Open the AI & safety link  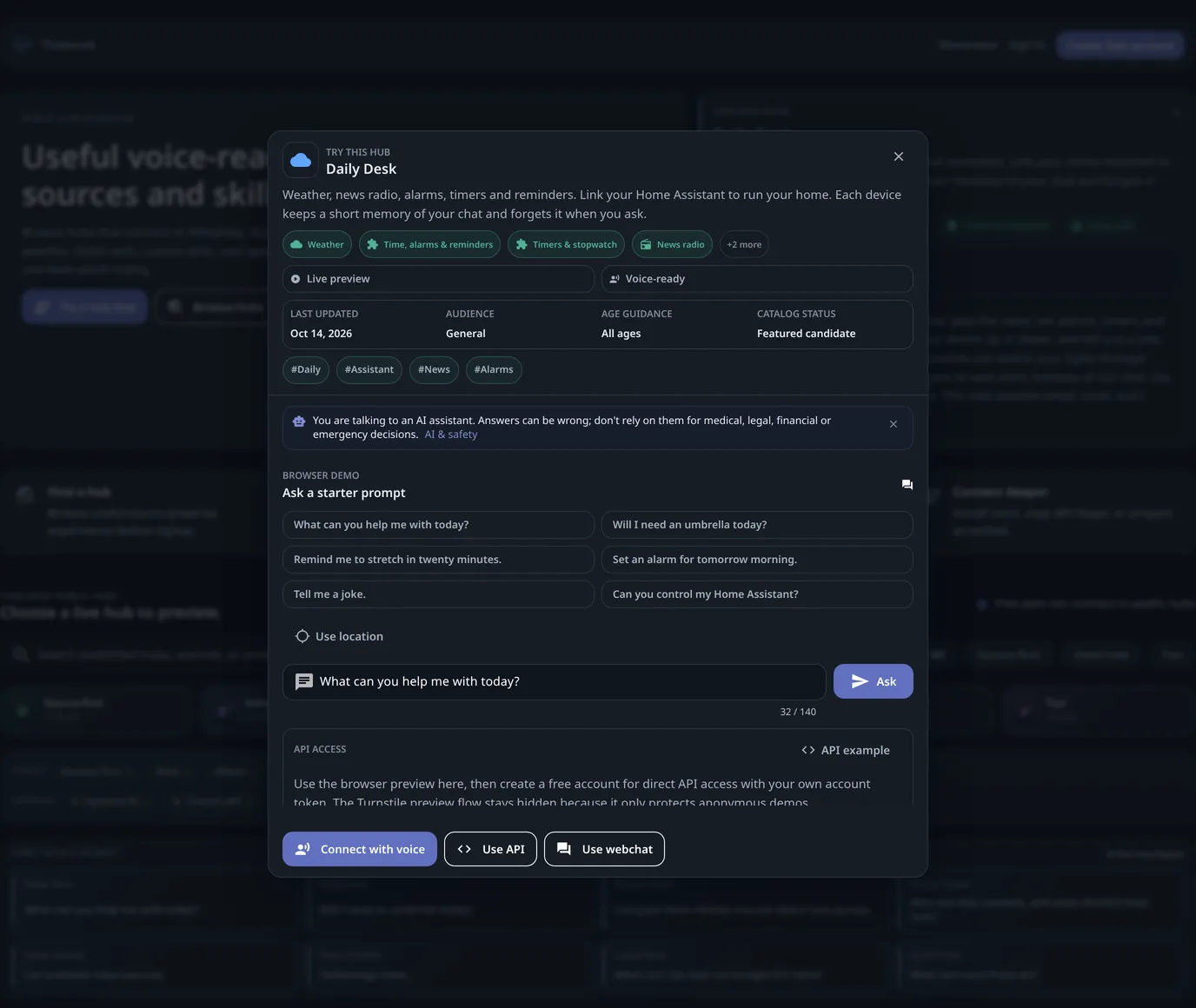[451, 434]
